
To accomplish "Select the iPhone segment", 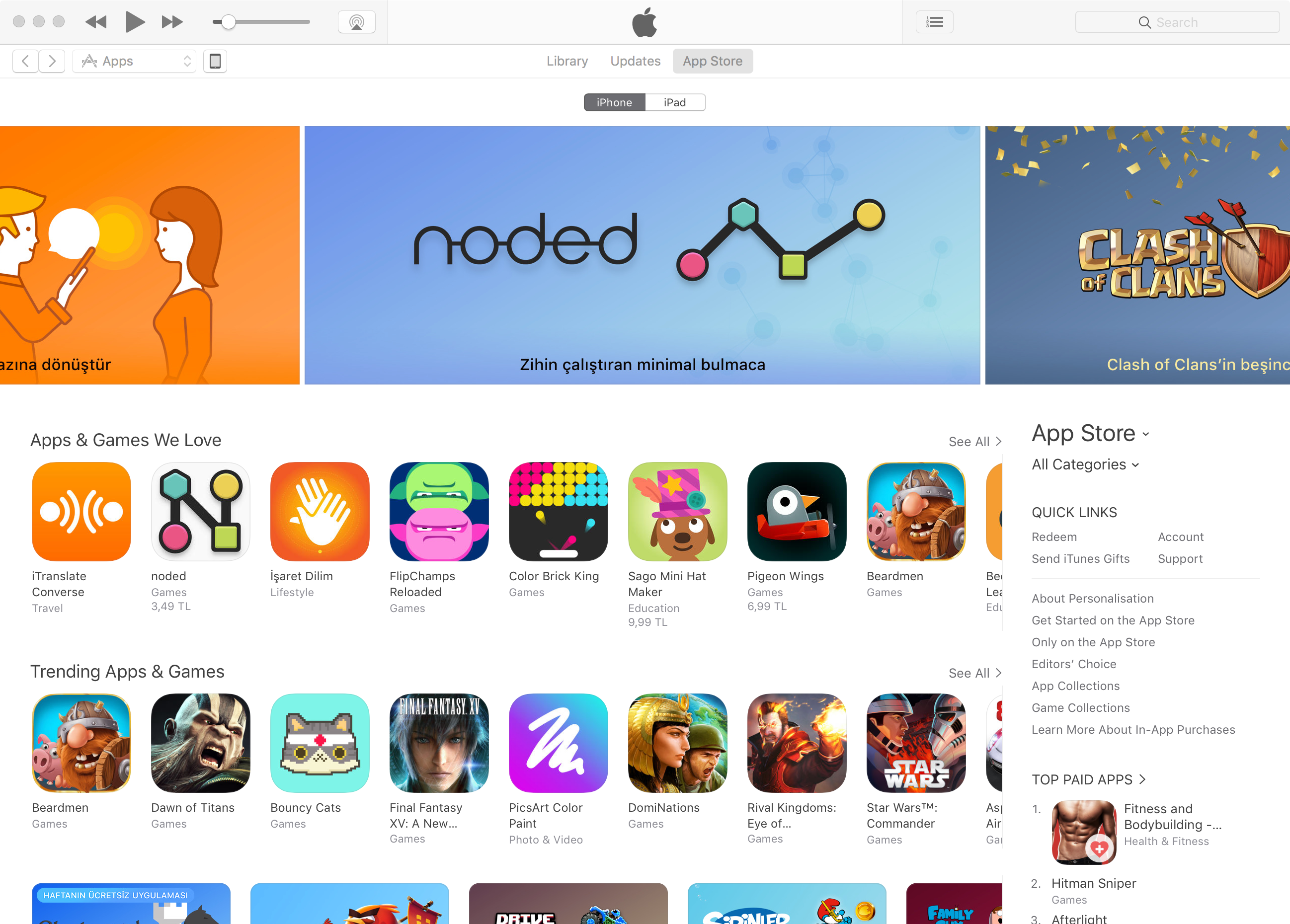I will [x=614, y=102].
